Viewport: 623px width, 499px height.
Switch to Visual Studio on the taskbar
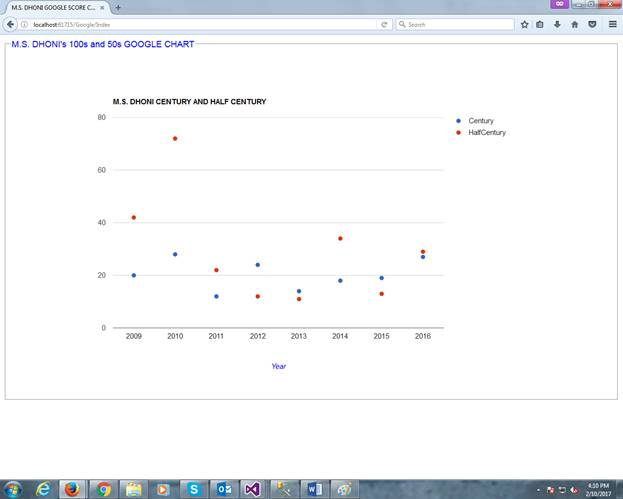pyautogui.click(x=253, y=489)
